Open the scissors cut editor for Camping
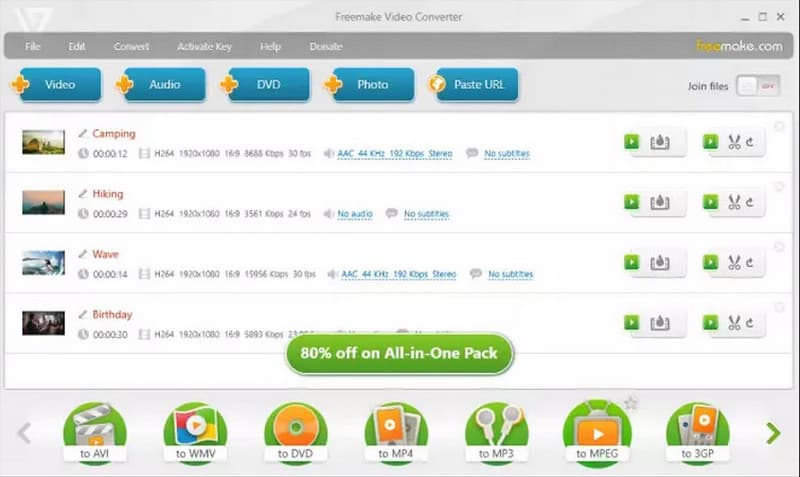 735,142
